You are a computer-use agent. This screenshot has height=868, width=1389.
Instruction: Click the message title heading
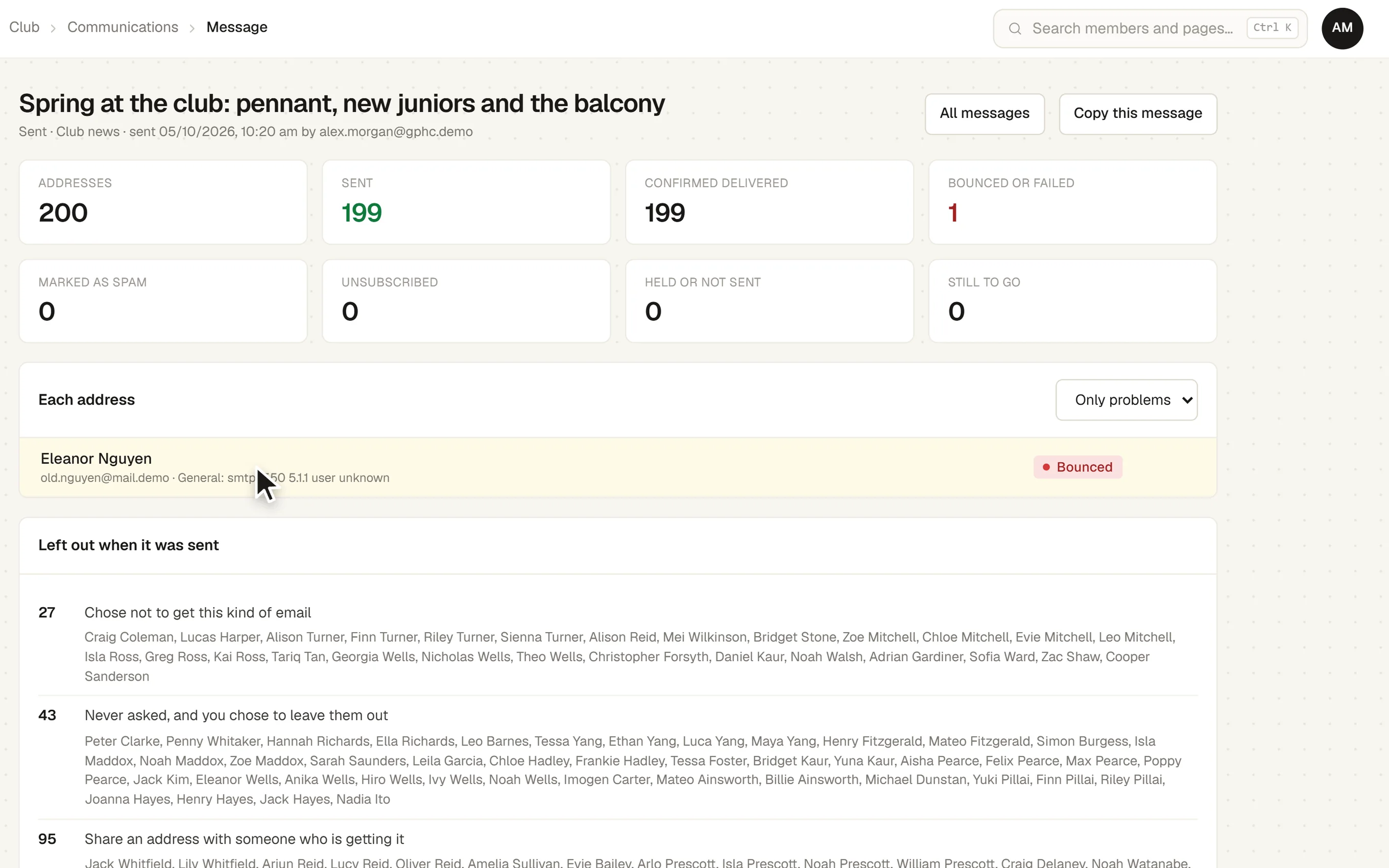point(342,104)
